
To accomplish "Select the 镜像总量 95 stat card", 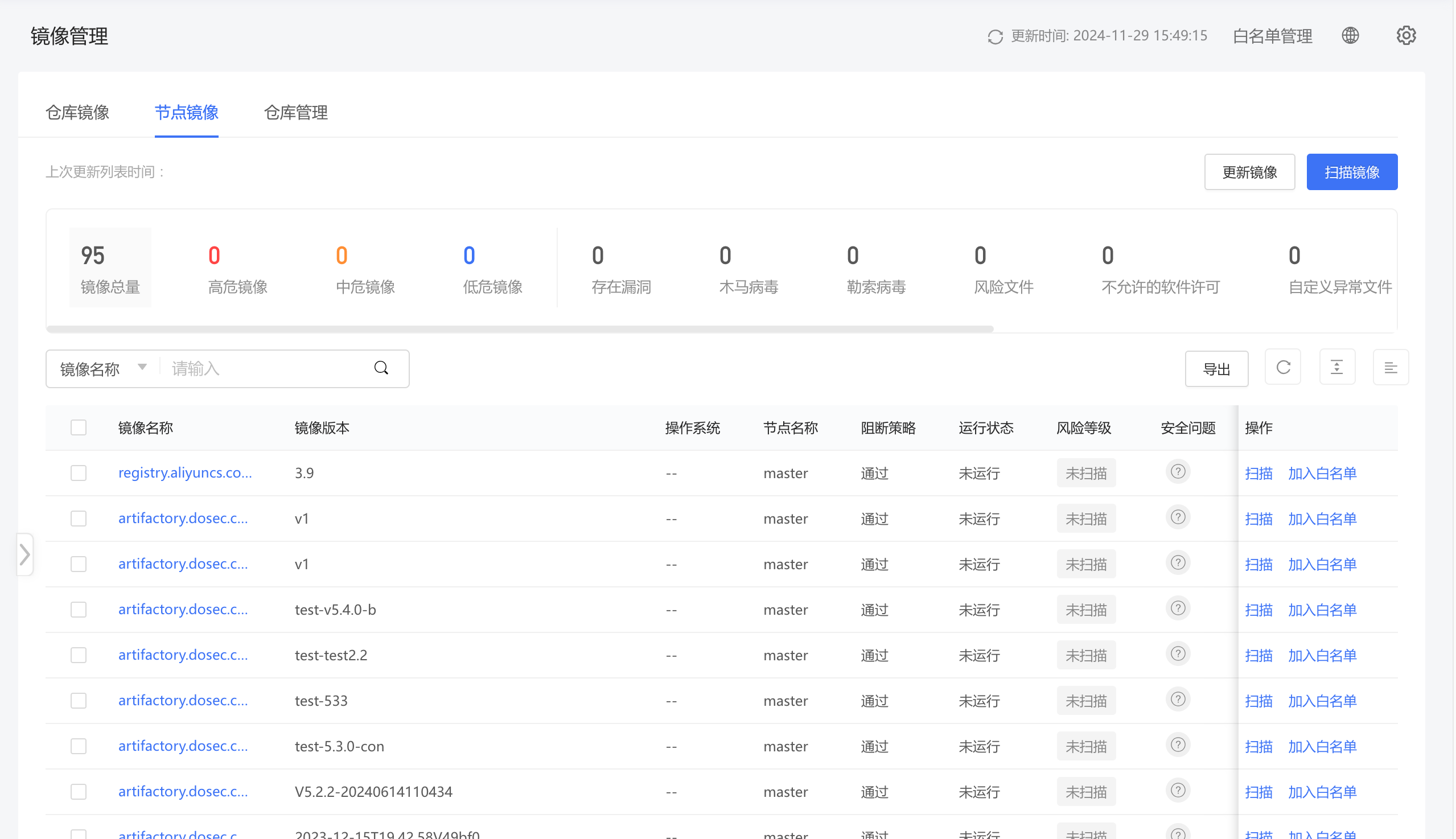I will coord(110,268).
